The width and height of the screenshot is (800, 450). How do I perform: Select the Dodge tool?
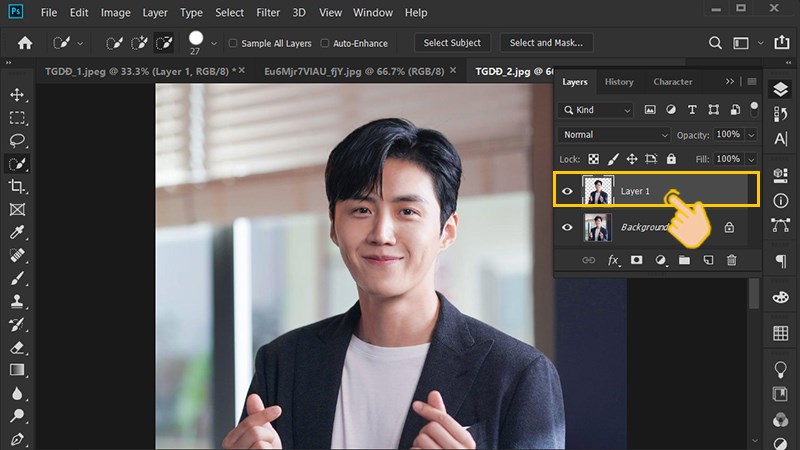click(x=17, y=416)
